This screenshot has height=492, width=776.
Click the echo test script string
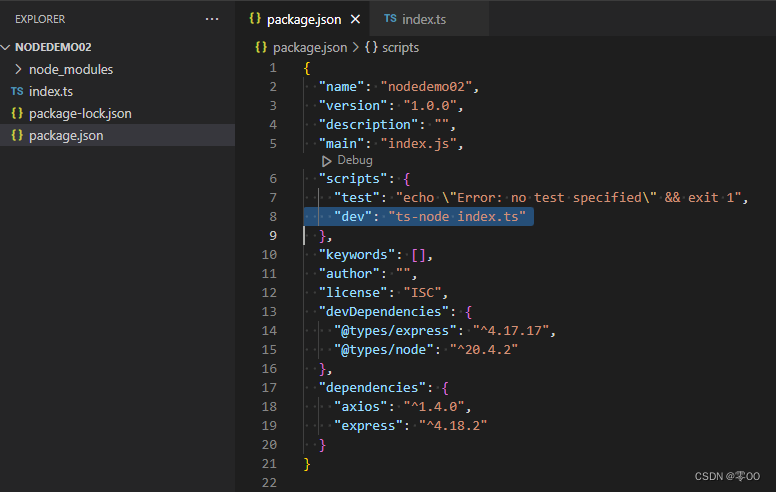(568, 197)
